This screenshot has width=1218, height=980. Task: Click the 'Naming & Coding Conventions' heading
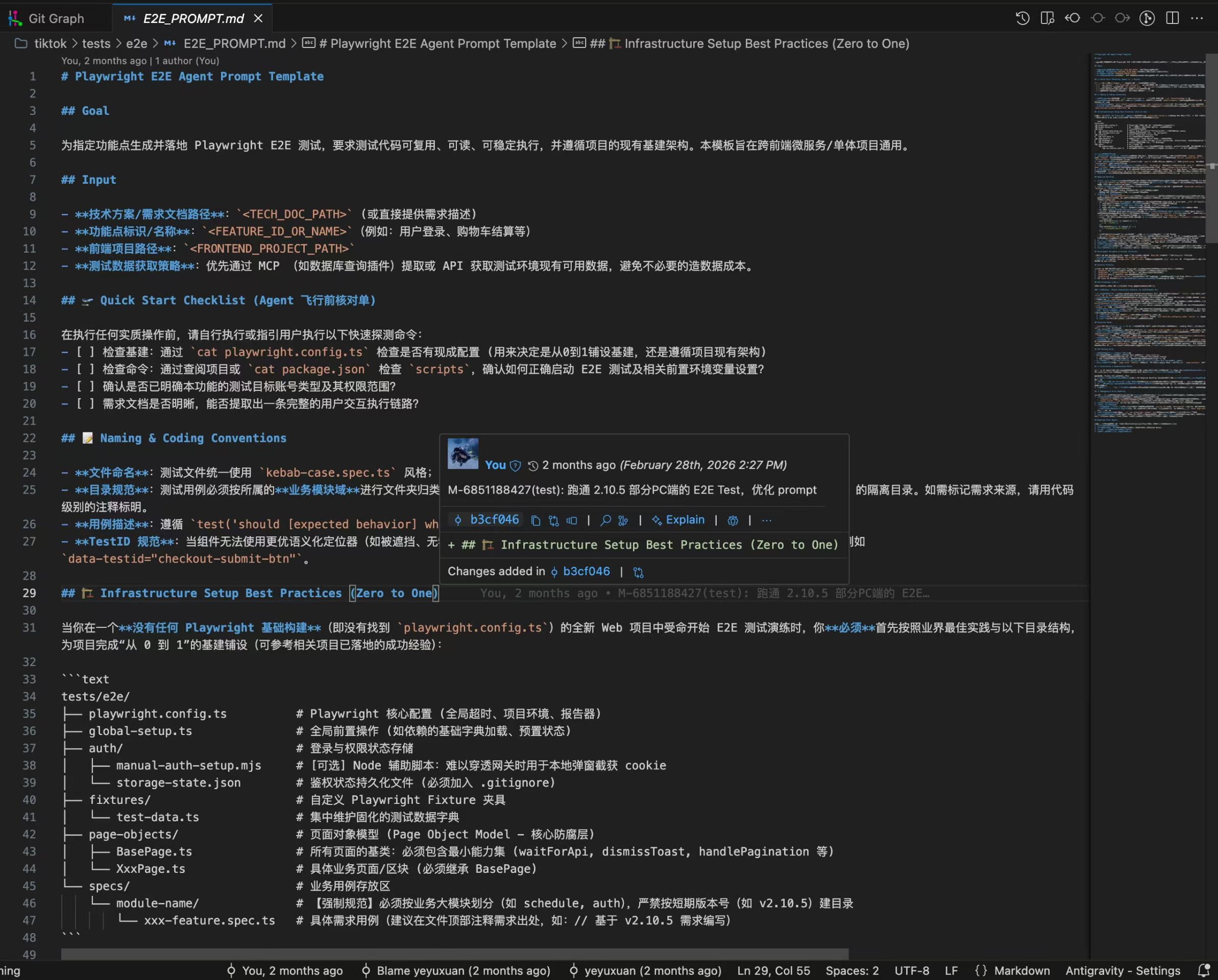pos(174,438)
